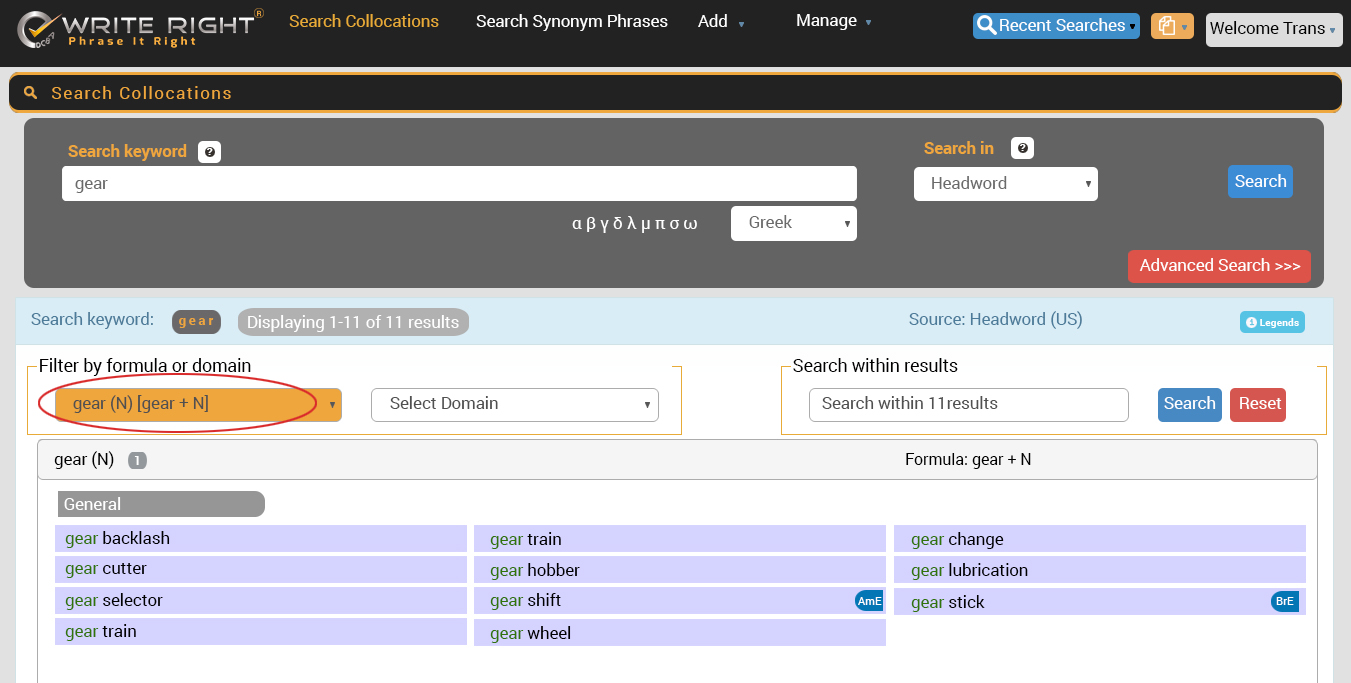Click the Write Right logo
Image resolution: width=1351 pixels, height=683 pixels.
click(x=140, y=28)
